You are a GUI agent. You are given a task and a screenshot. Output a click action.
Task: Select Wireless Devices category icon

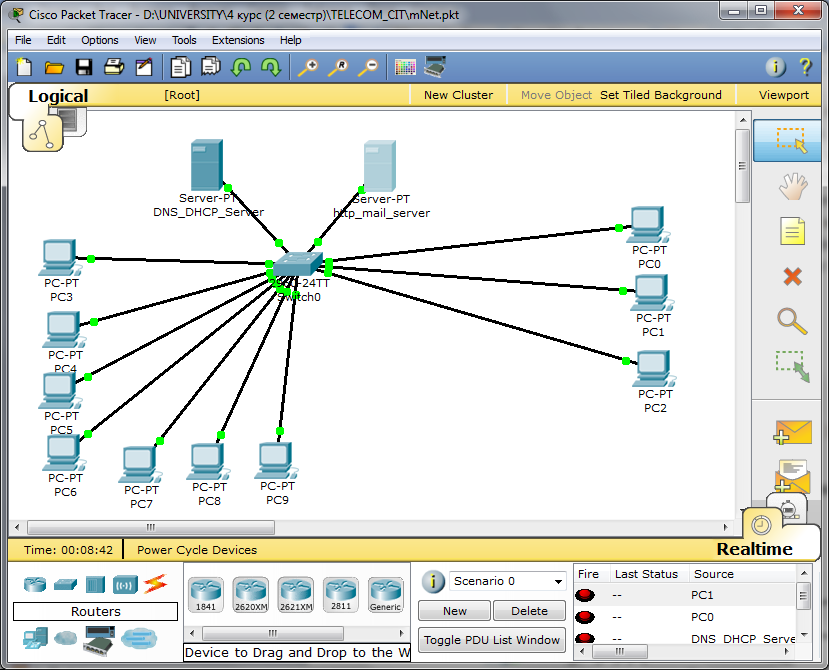(125, 585)
